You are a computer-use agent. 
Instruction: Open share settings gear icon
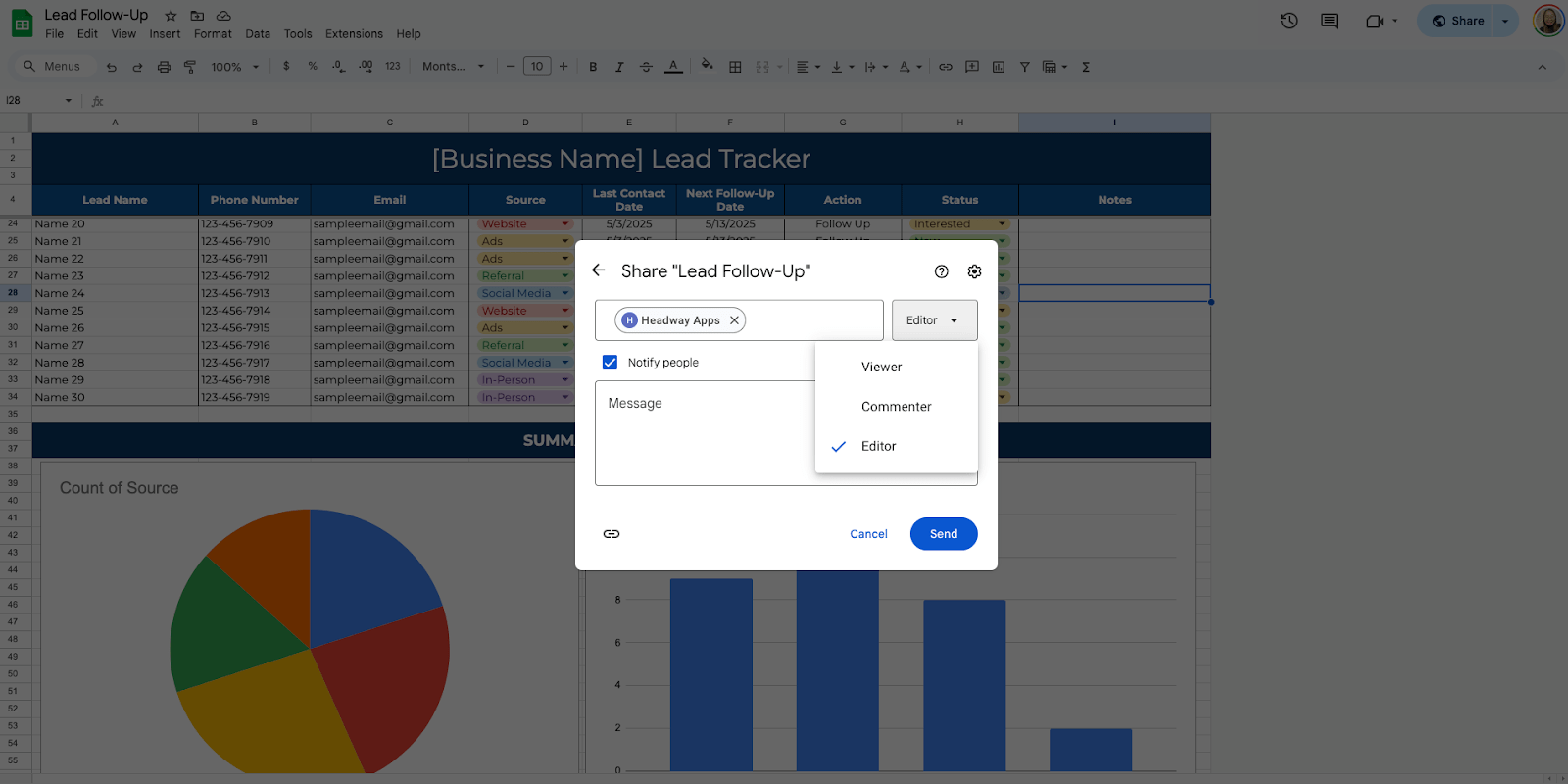[974, 271]
